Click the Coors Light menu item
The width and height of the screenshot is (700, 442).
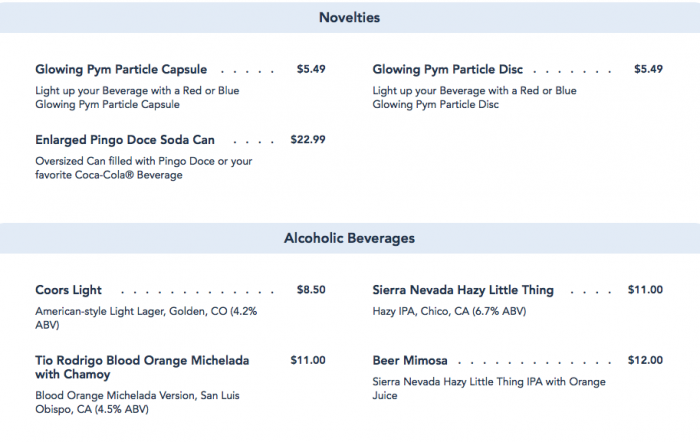coord(69,290)
